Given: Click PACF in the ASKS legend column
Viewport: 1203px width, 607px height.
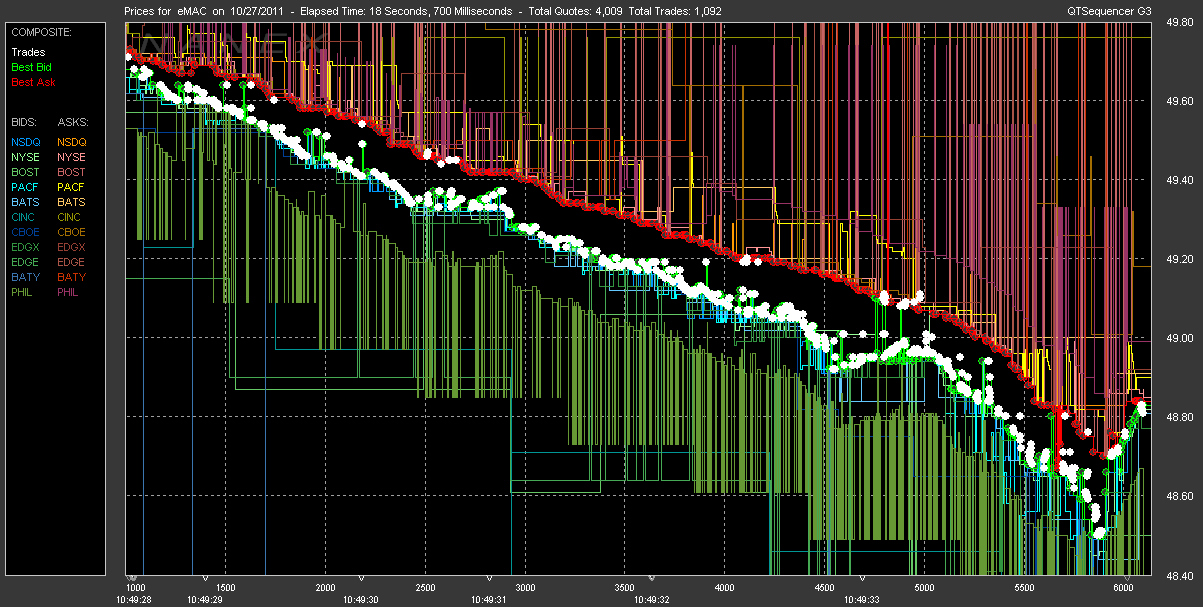Looking at the screenshot, I should pos(72,187).
